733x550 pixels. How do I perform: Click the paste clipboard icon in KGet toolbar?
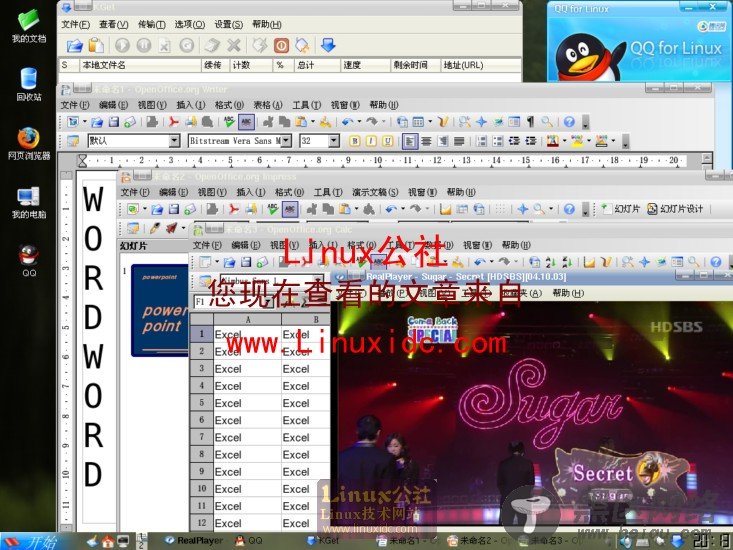96,45
